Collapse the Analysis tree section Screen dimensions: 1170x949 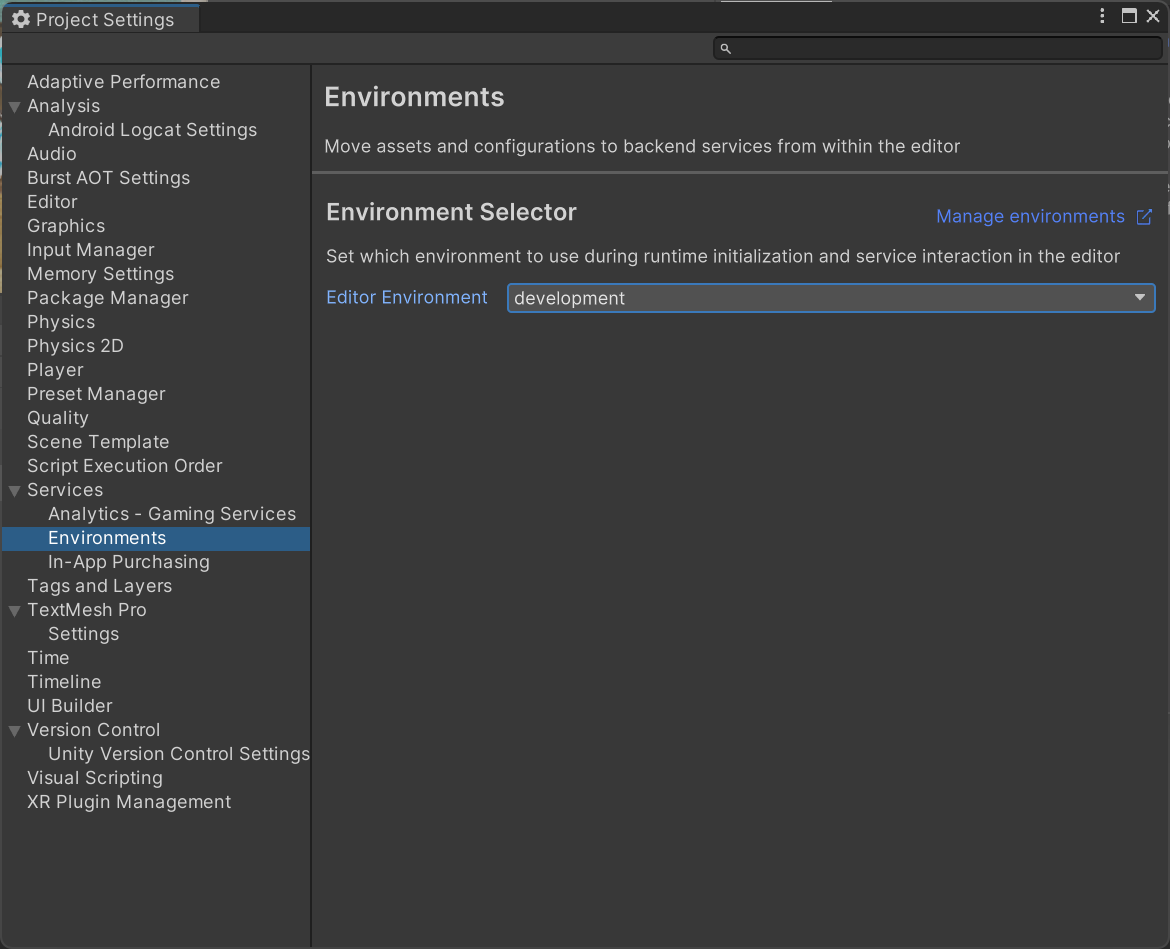pyautogui.click(x=14, y=107)
